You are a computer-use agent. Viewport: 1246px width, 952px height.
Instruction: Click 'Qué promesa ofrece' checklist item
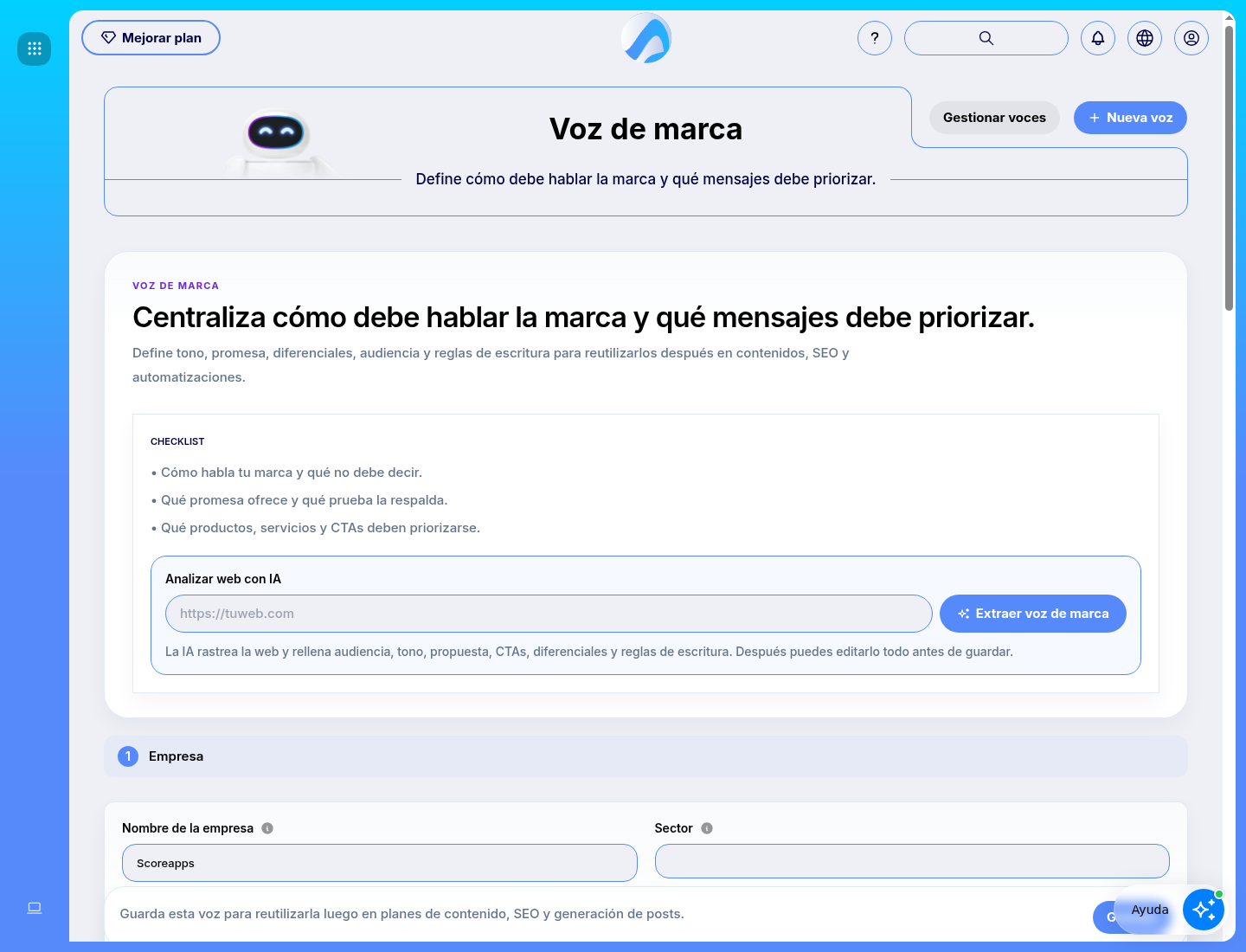tap(299, 500)
